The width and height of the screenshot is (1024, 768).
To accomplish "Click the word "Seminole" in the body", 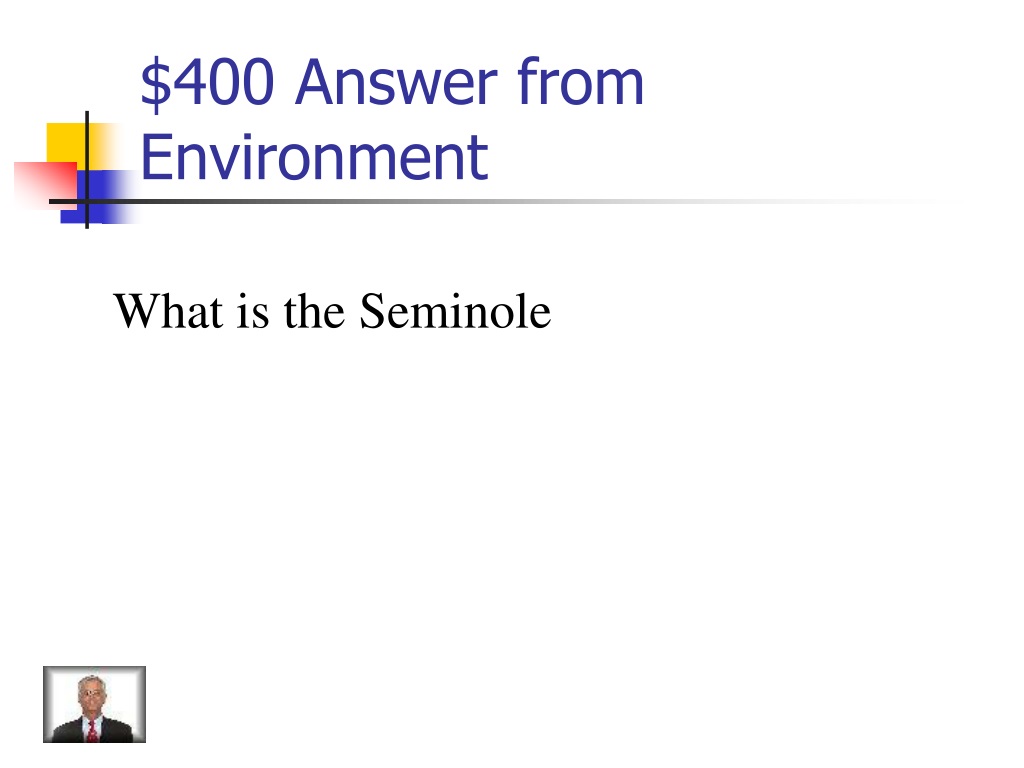I will click(x=455, y=311).
